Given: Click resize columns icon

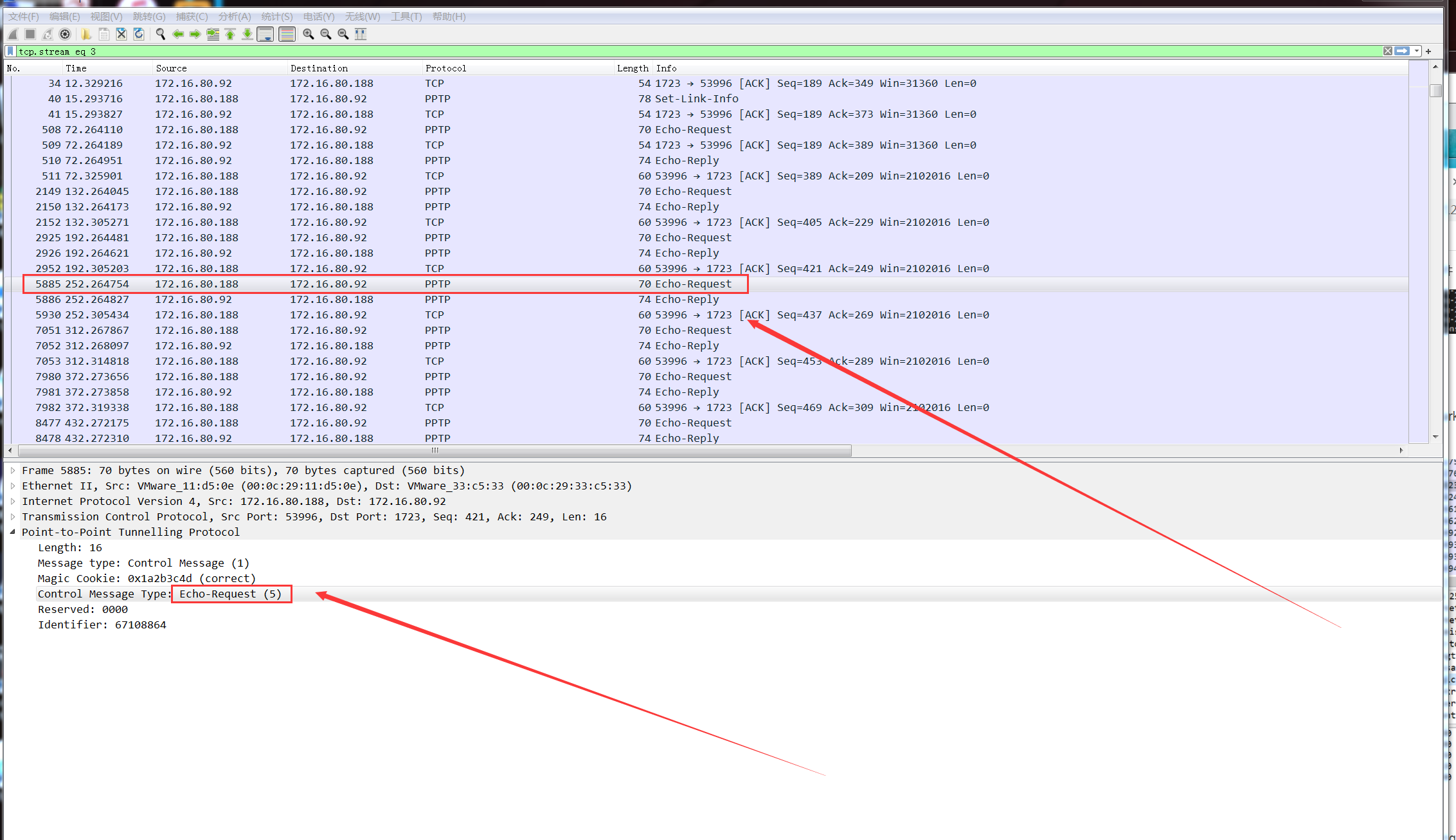Looking at the screenshot, I should click(361, 34).
